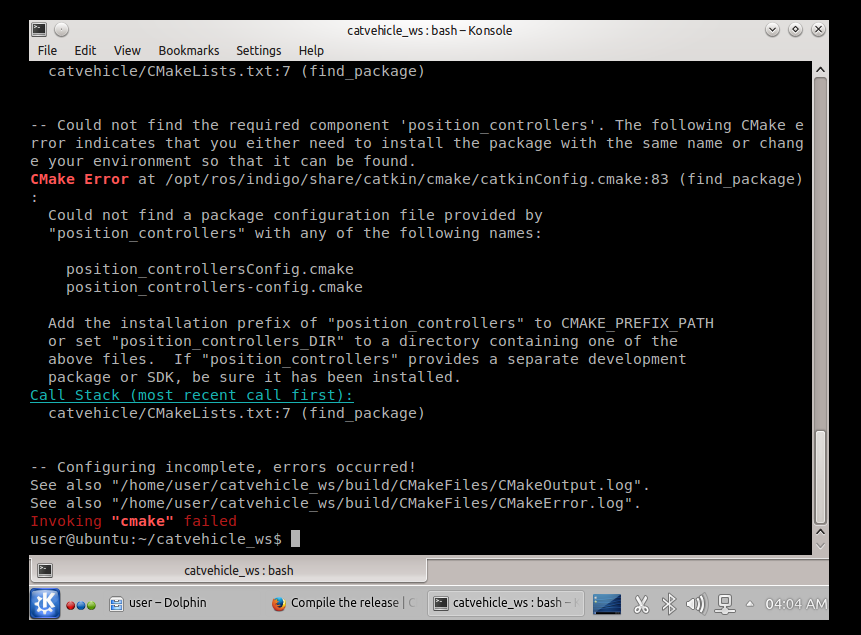Open the Settings menu
Viewport: 861px width, 635px height.
tap(258, 50)
